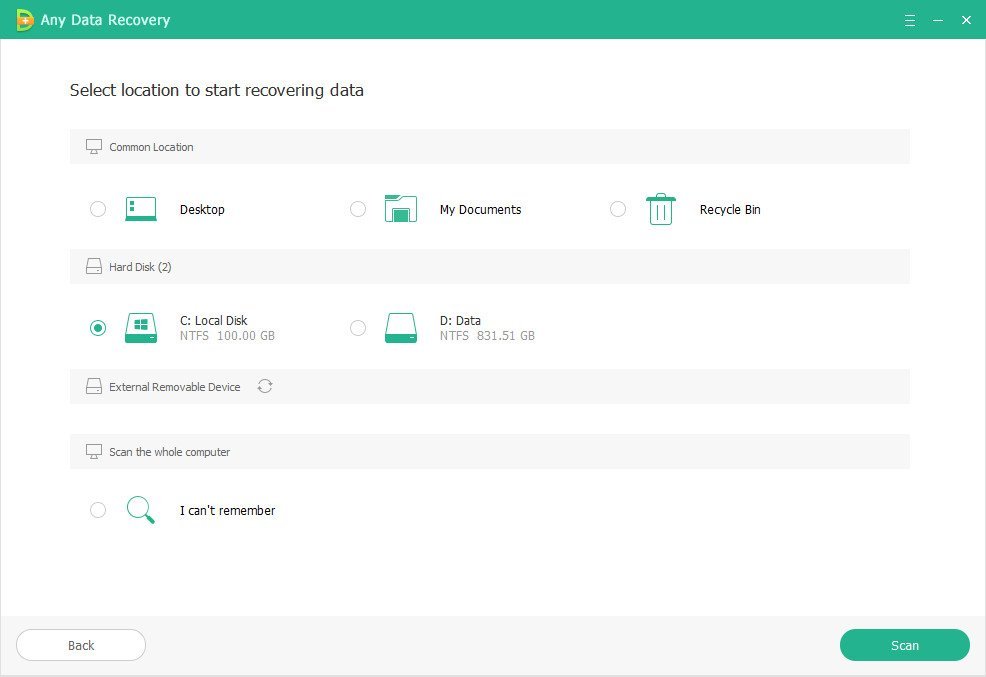Click the "Scan the whole computer" header text
The width and height of the screenshot is (986, 677).
tap(170, 452)
